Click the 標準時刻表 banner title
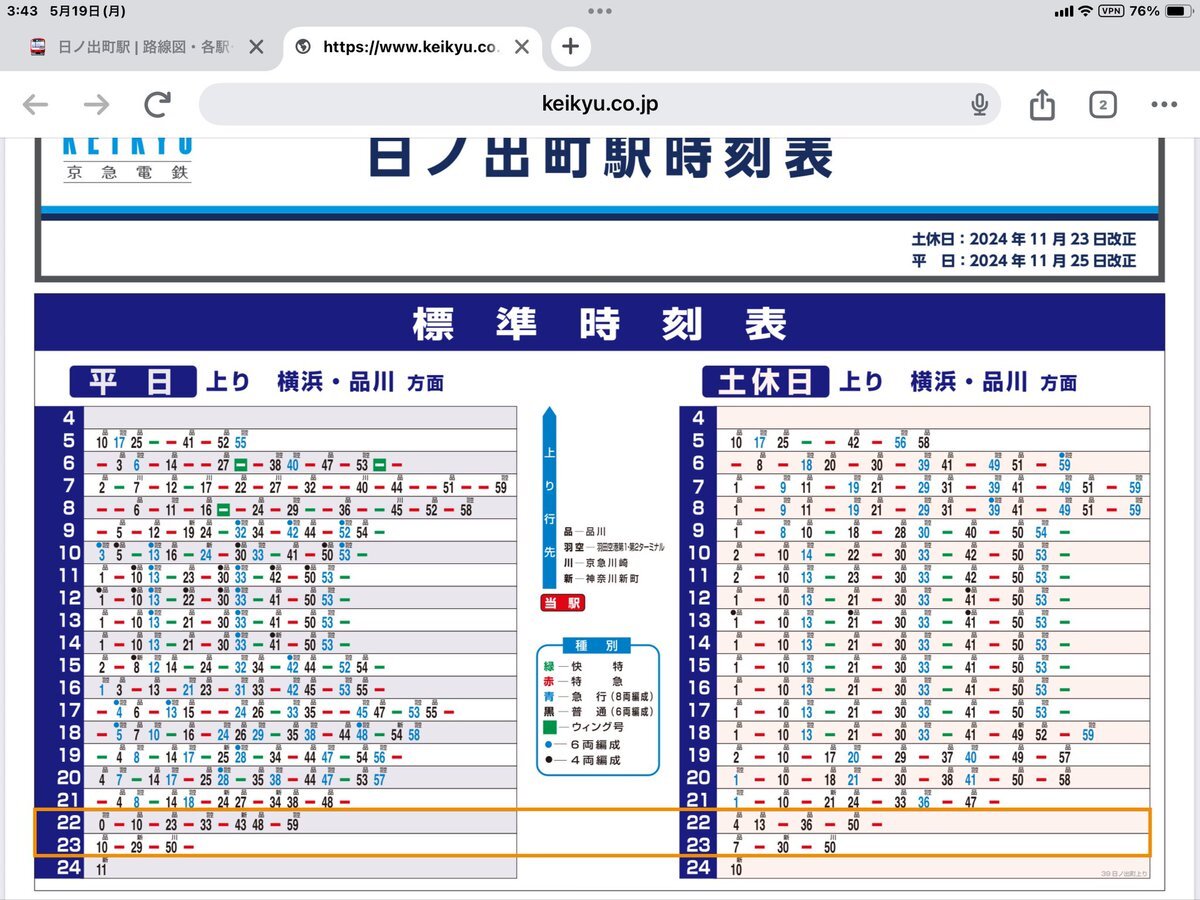This screenshot has width=1200, height=900. (600, 324)
